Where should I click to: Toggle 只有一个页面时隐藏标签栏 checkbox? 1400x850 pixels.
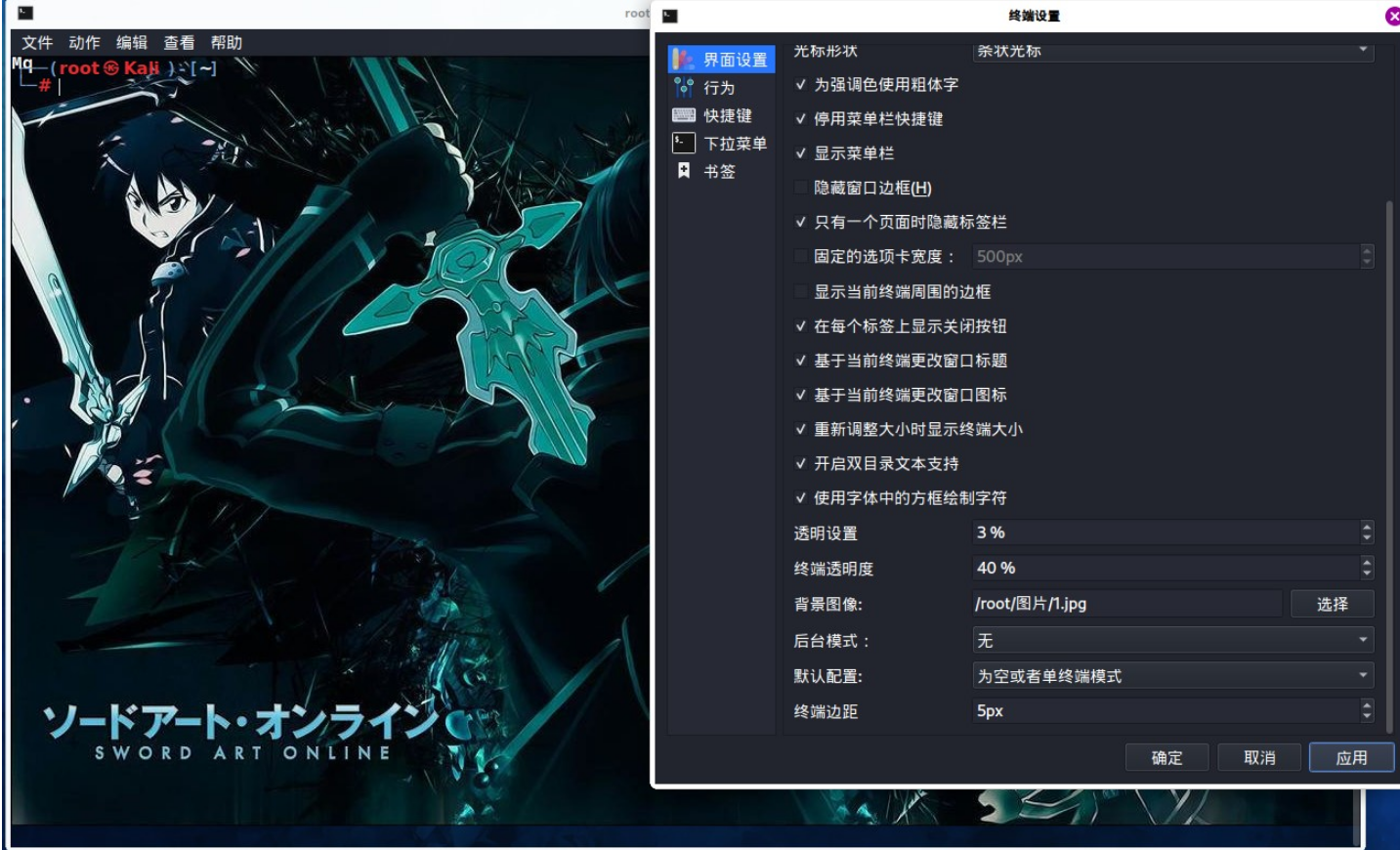801,223
